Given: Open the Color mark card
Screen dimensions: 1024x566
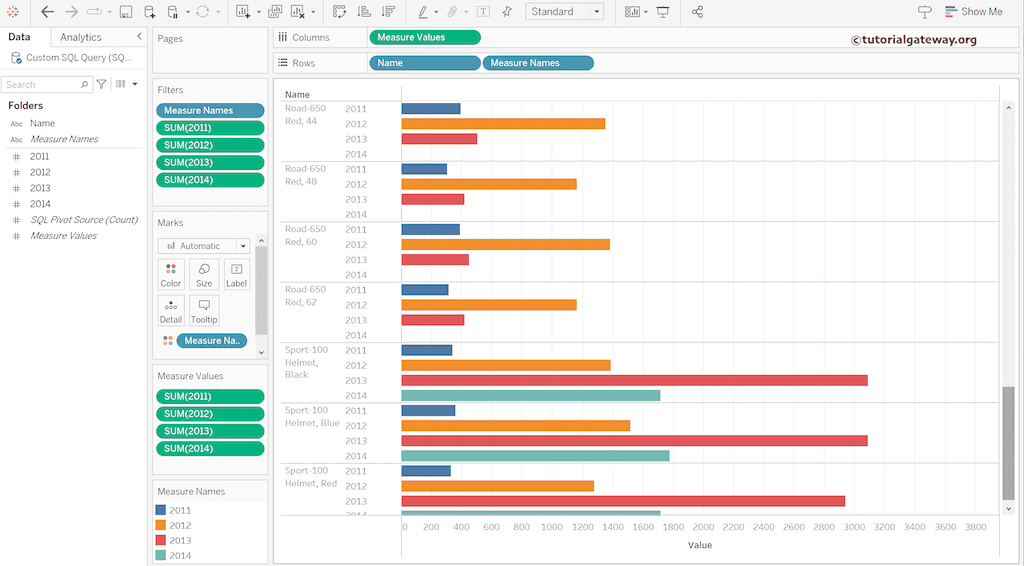Looking at the screenshot, I should pyautogui.click(x=171, y=275).
